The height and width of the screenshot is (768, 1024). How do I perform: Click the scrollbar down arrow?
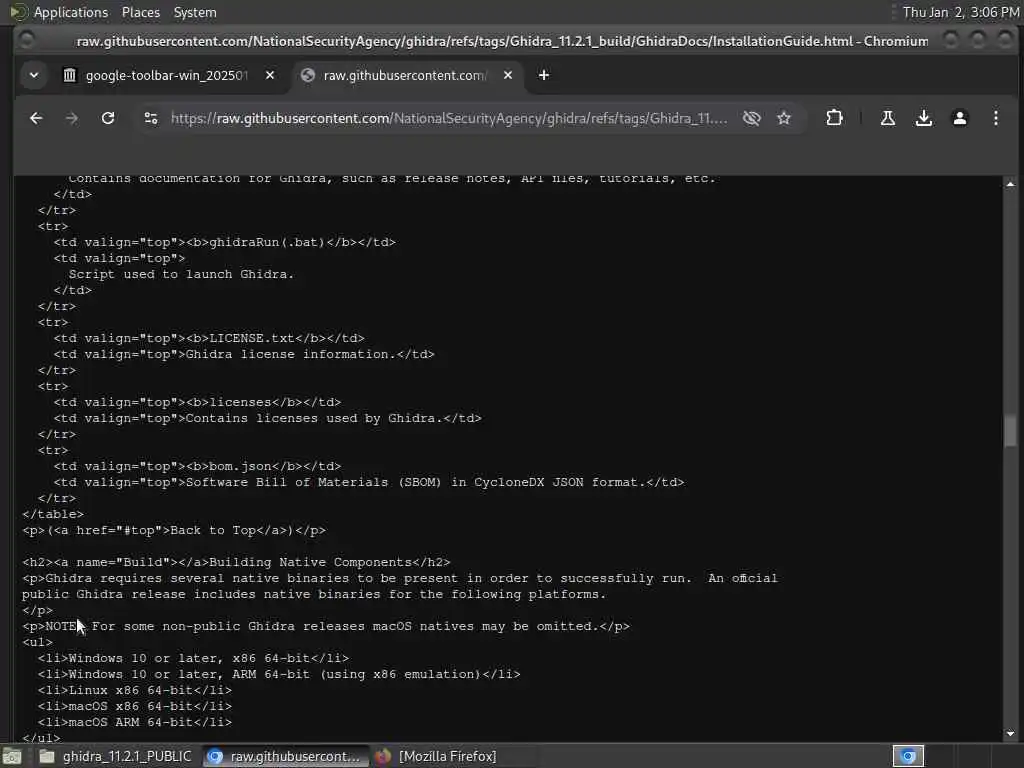point(1010,733)
